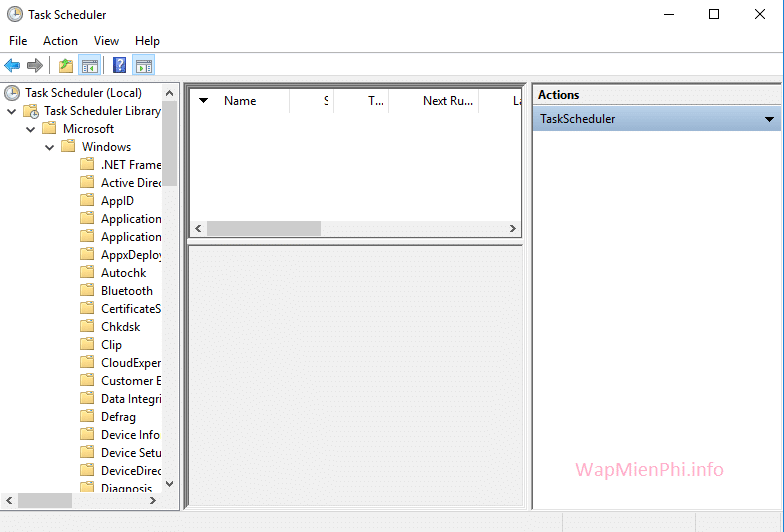Viewport: 784px width, 532px height.
Task: Collapse the Windows folder node
Action: click(x=50, y=148)
